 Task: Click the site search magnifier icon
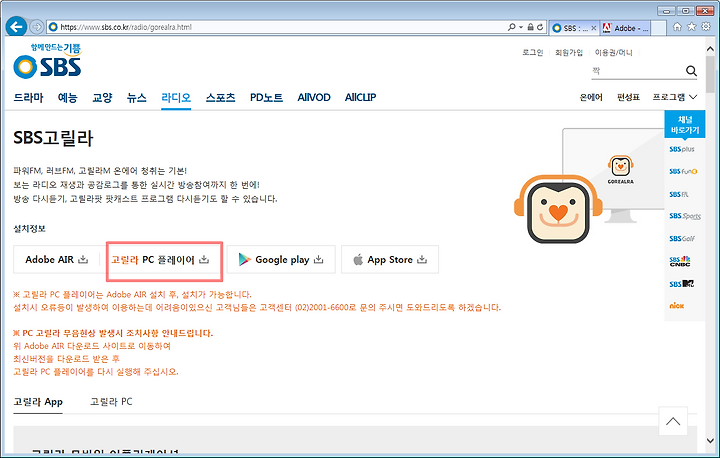coord(691,71)
